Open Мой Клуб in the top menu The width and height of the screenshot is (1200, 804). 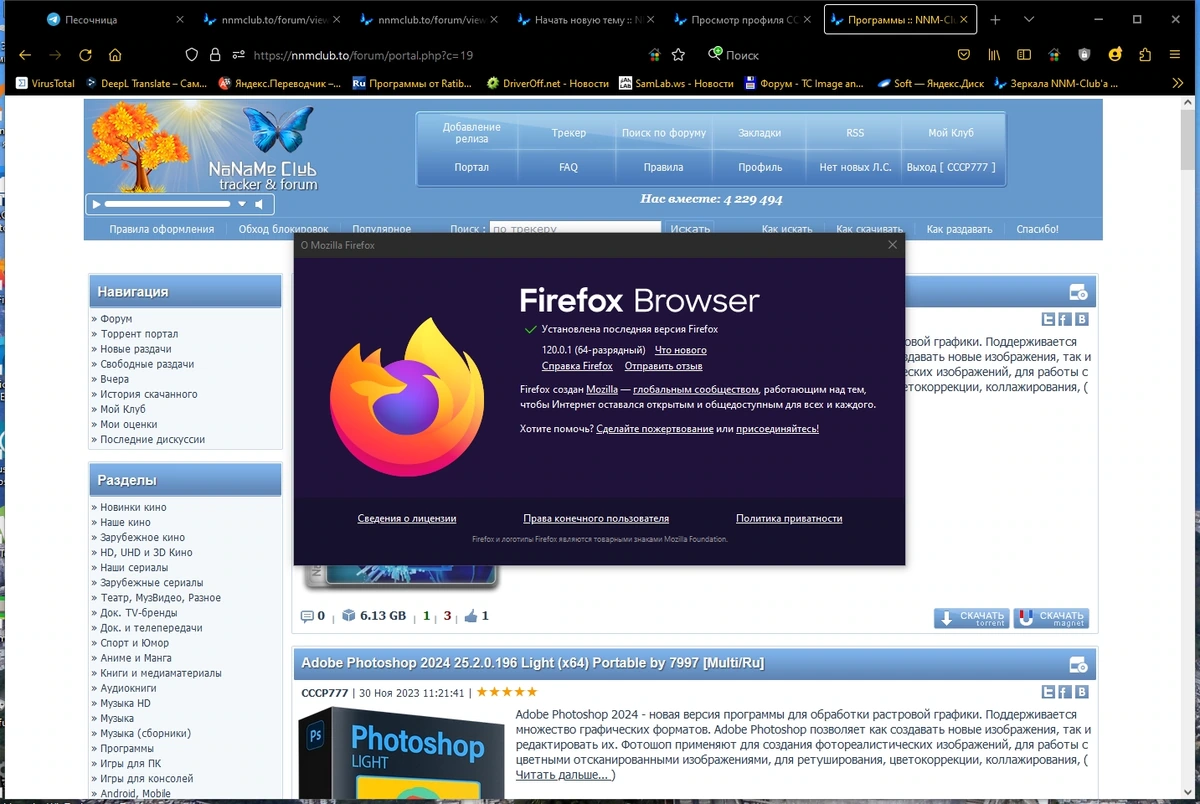coord(950,132)
